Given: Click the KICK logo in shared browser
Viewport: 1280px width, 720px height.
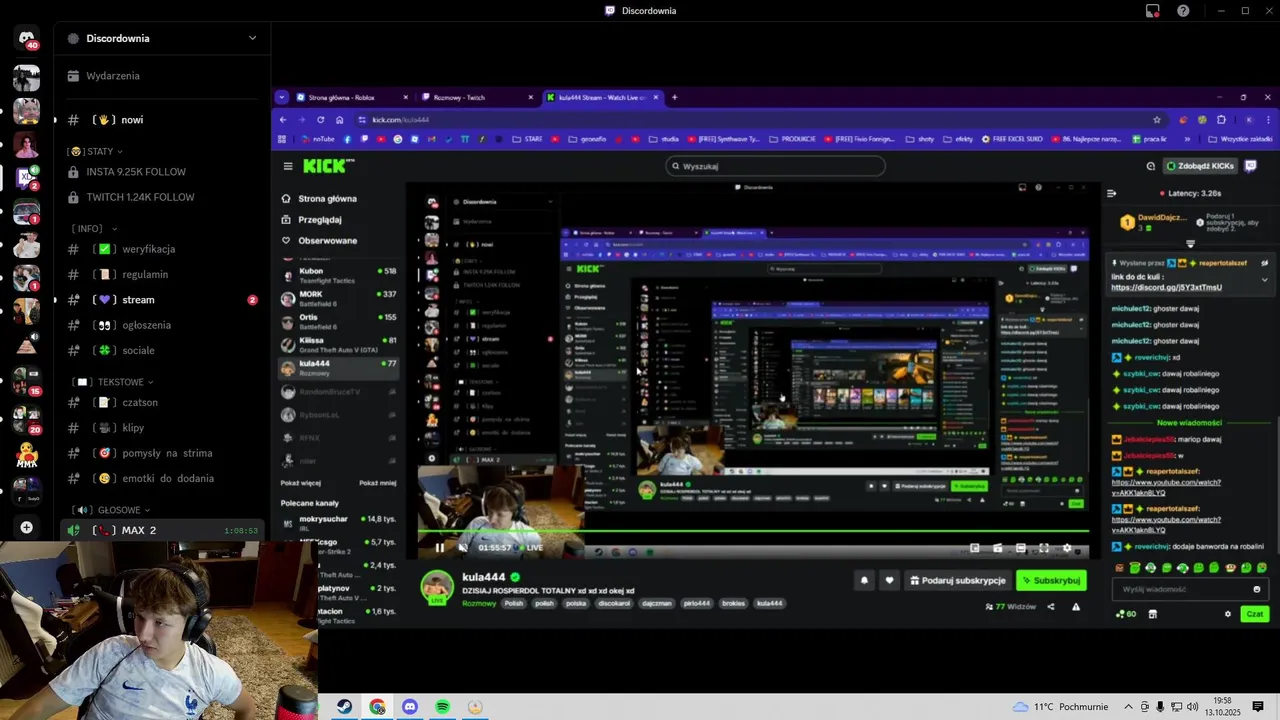Looking at the screenshot, I should pos(329,166).
